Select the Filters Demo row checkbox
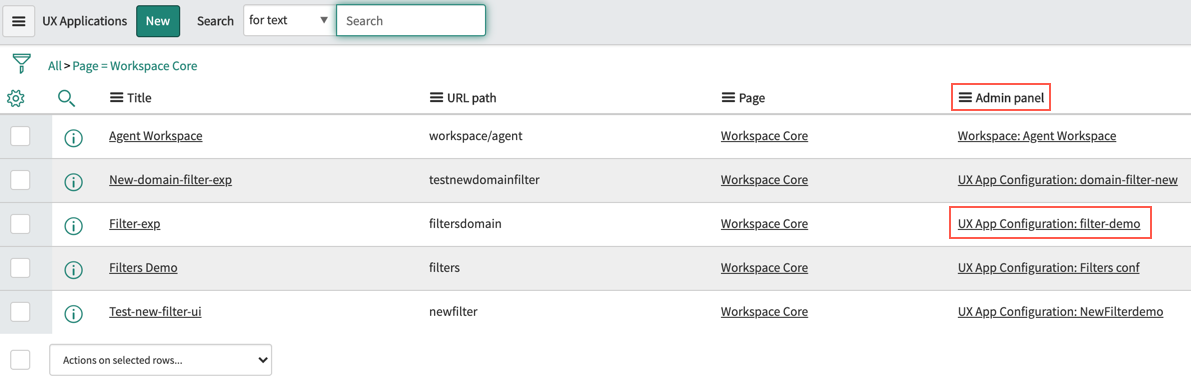Screen dimensions: 1191x388 point(20,267)
